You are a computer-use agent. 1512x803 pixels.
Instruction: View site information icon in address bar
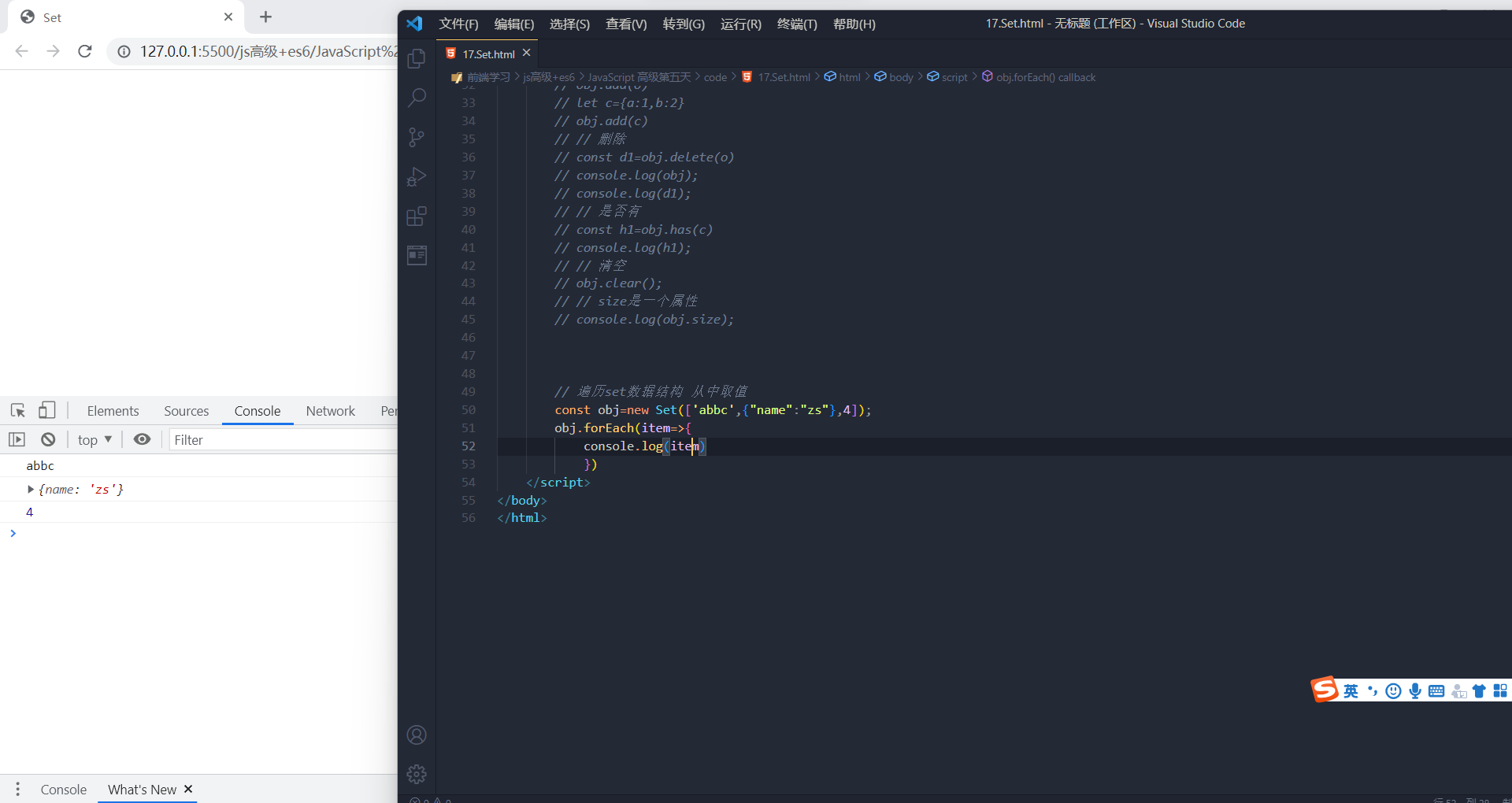coord(124,52)
